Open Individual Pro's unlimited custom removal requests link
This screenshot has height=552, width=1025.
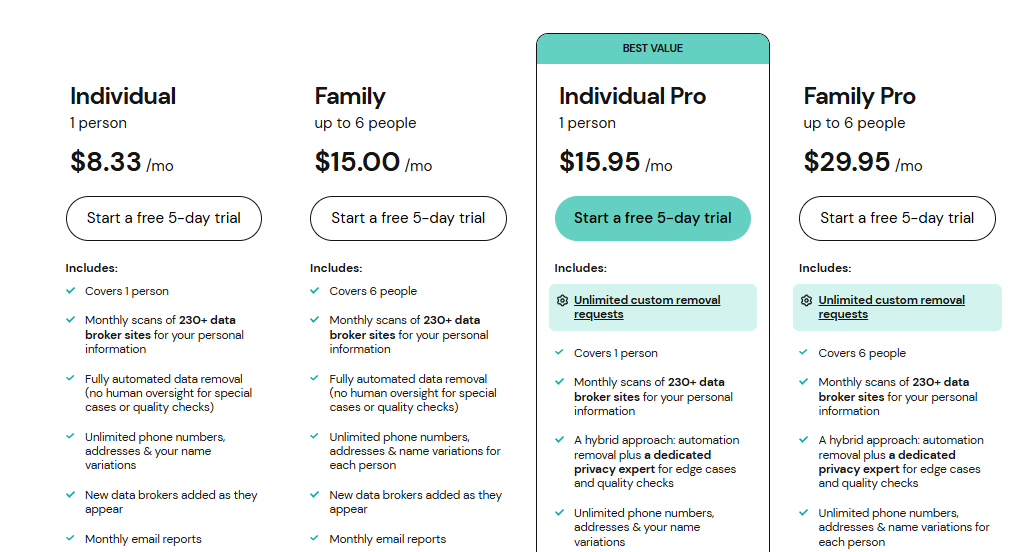click(x=647, y=307)
